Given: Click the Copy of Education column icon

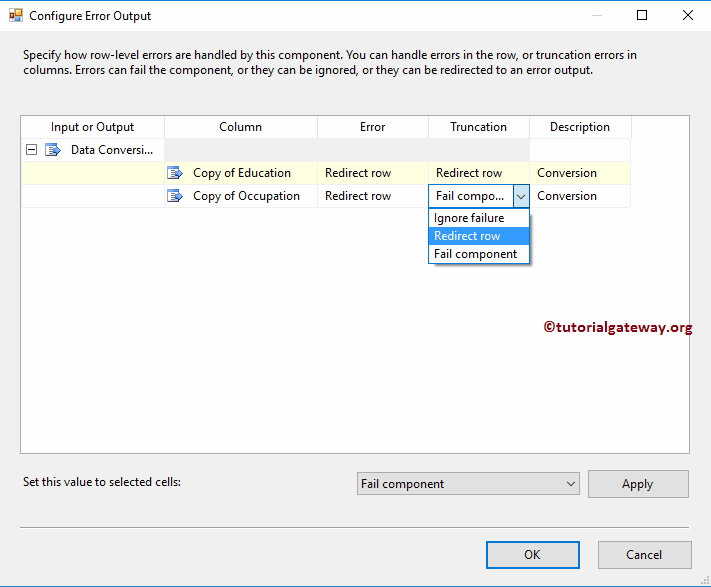Looking at the screenshot, I should tap(175, 173).
